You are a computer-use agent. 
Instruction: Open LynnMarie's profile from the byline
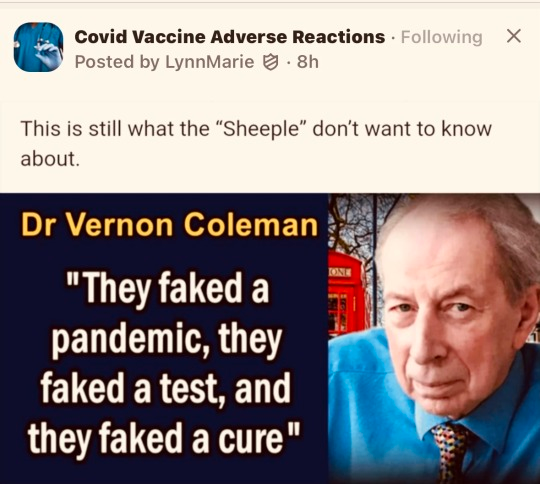pyautogui.click(x=209, y=62)
